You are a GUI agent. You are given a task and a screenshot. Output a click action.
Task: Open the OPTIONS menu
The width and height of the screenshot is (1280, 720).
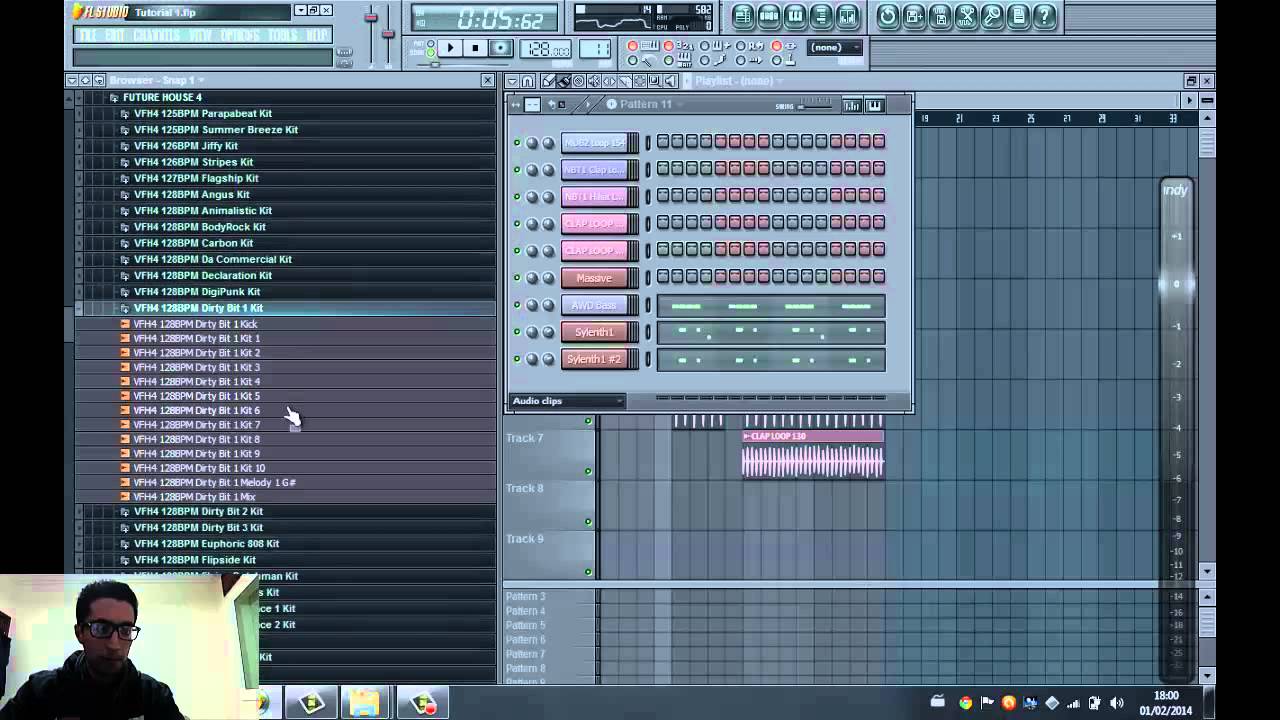pyautogui.click(x=240, y=36)
